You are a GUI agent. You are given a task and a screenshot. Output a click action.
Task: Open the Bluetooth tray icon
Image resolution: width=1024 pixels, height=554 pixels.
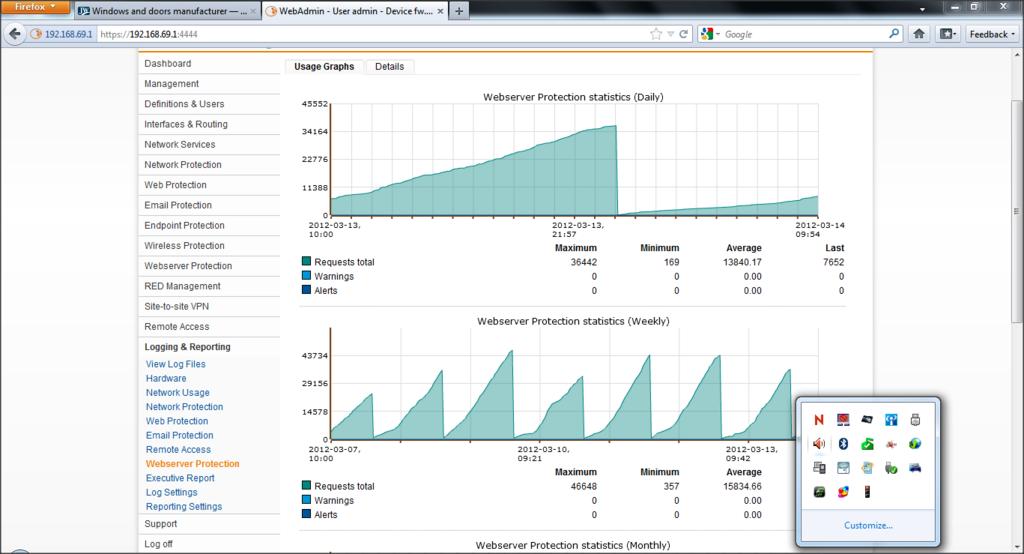pyautogui.click(x=843, y=443)
